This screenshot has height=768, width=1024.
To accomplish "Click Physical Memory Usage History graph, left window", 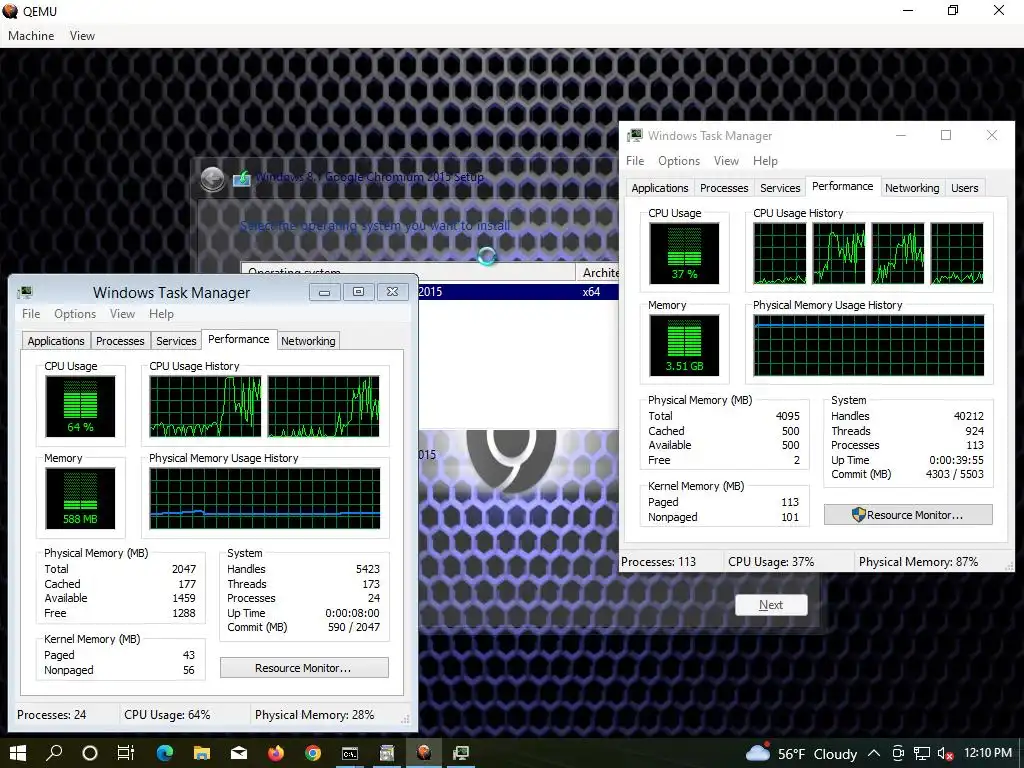I will tap(264, 498).
